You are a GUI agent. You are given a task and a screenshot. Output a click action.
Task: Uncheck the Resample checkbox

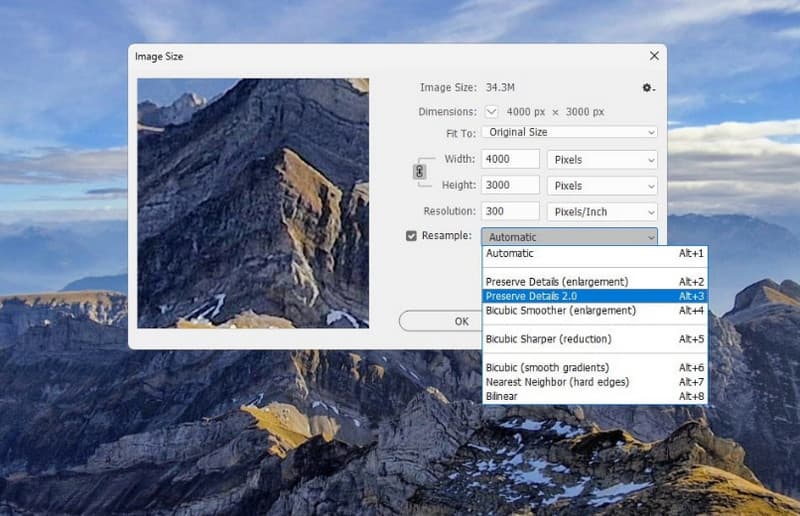(x=411, y=237)
